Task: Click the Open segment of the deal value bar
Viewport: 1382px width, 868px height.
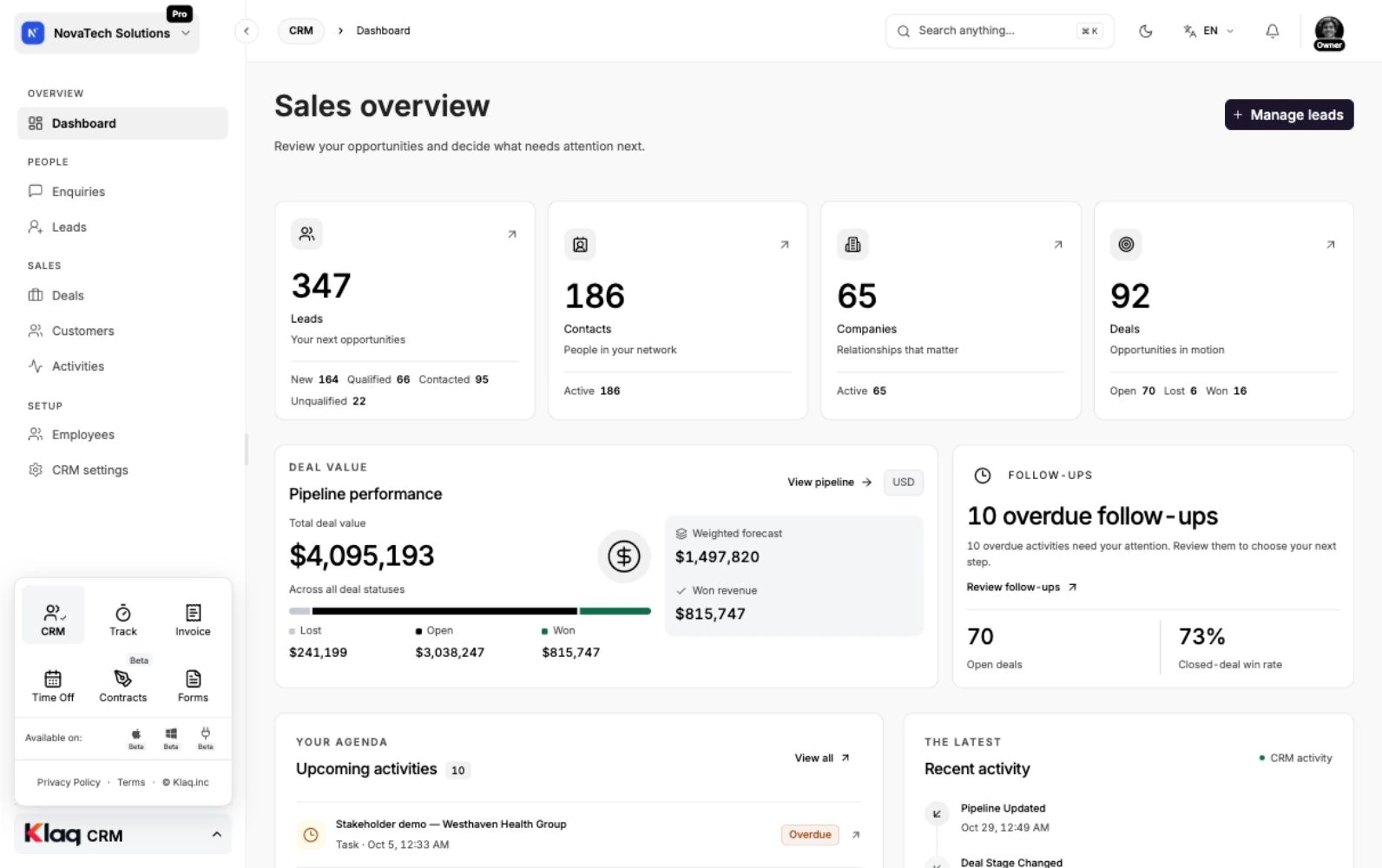Action: point(444,611)
